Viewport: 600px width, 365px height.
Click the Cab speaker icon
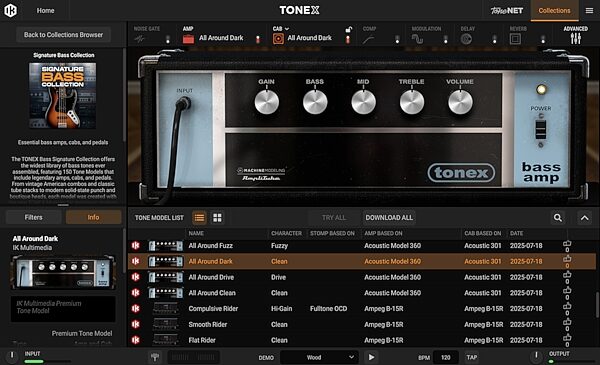point(278,39)
